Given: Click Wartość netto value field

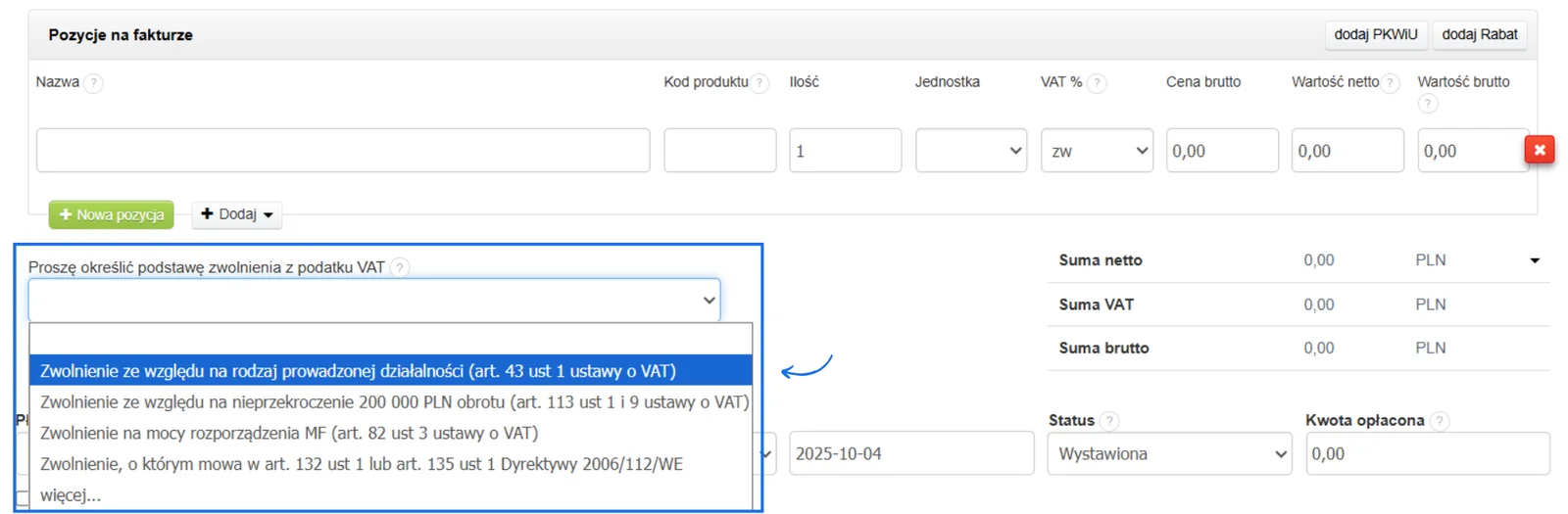Looking at the screenshot, I should point(1347,151).
